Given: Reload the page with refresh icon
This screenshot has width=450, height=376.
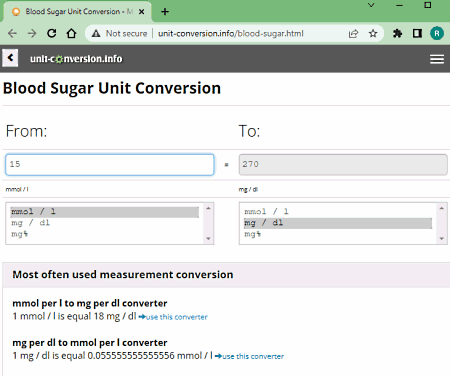Looking at the screenshot, I should pyautogui.click(x=52, y=33).
